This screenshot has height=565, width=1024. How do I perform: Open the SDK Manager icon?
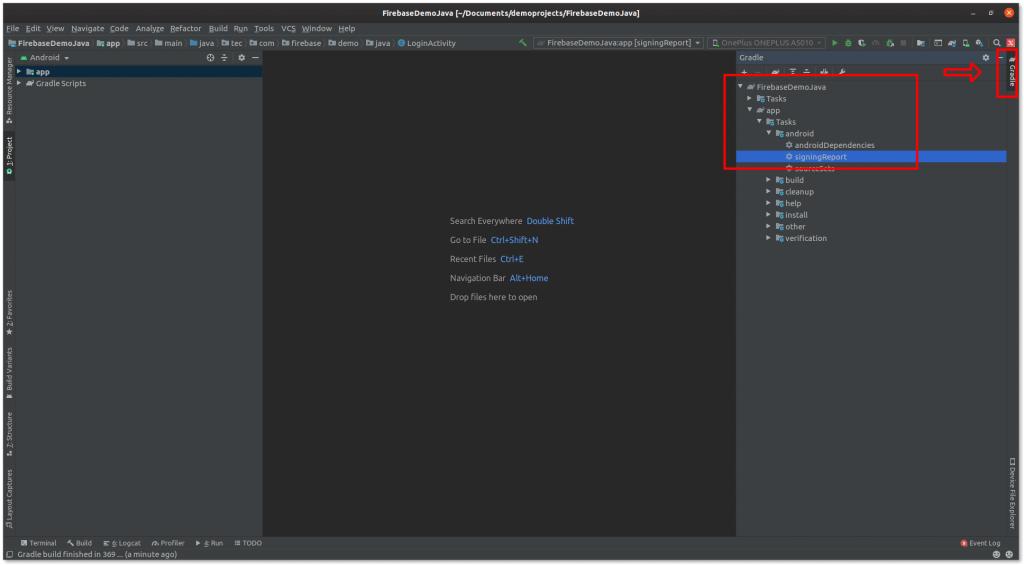[980, 43]
